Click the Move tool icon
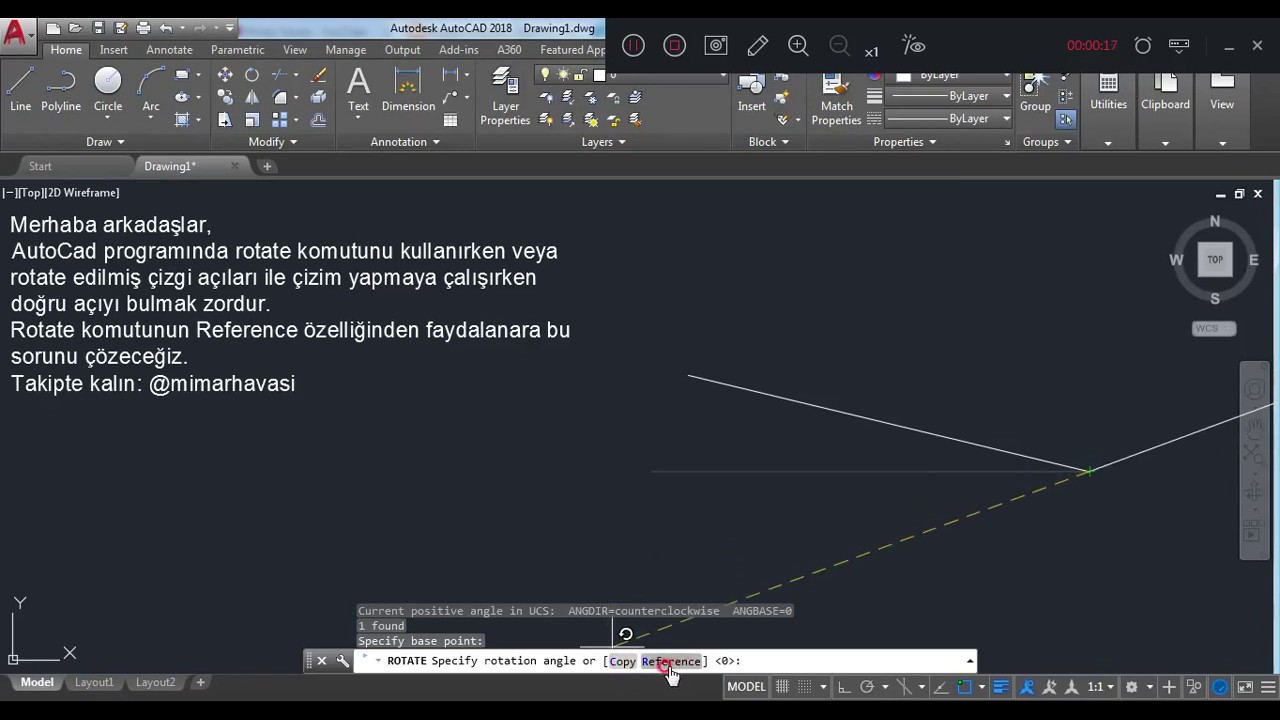Viewport: 1280px width, 720px height. 225,75
